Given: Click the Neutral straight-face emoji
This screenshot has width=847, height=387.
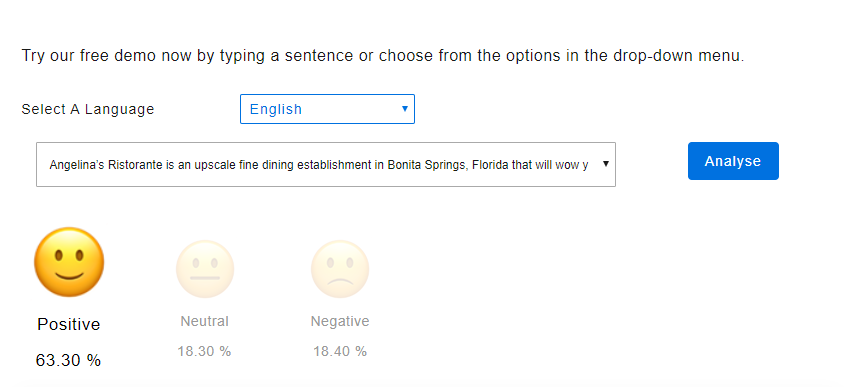Looking at the screenshot, I should click(x=205, y=269).
